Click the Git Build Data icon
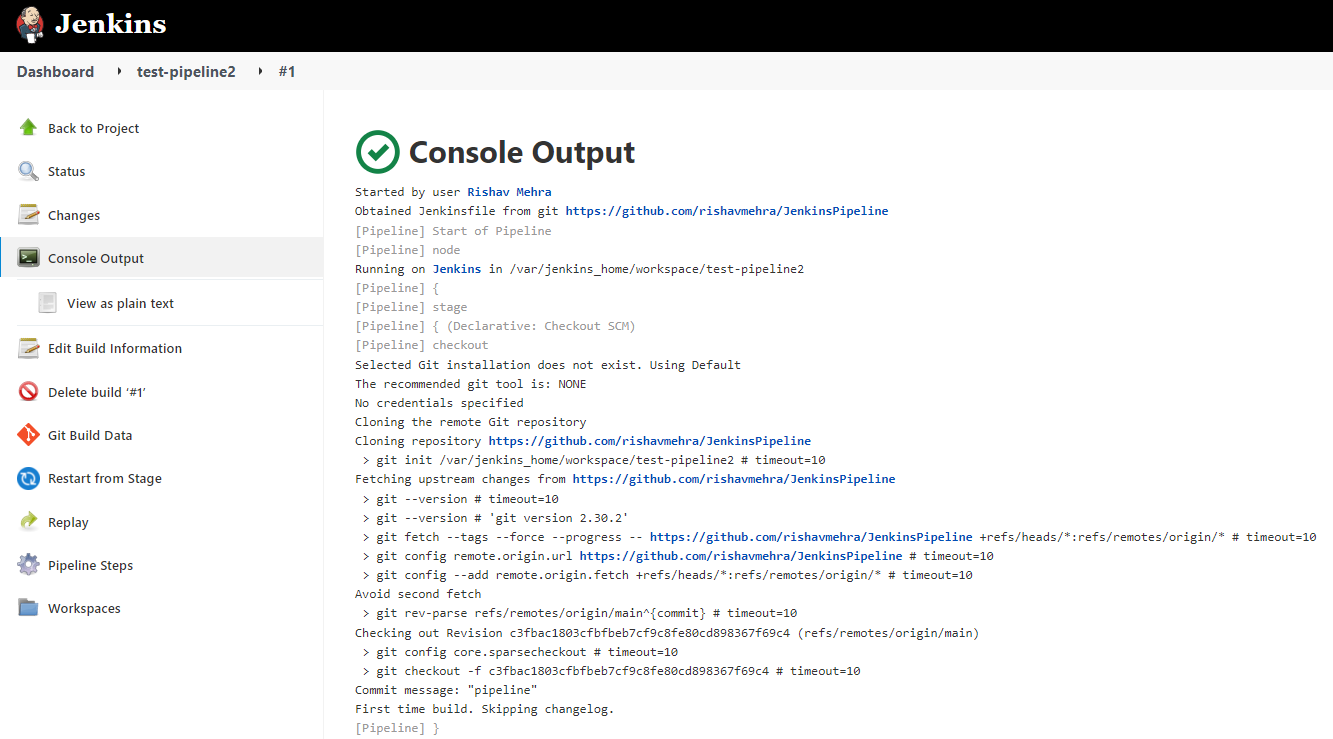The image size is (1333, 739). [x=28, y=435]
